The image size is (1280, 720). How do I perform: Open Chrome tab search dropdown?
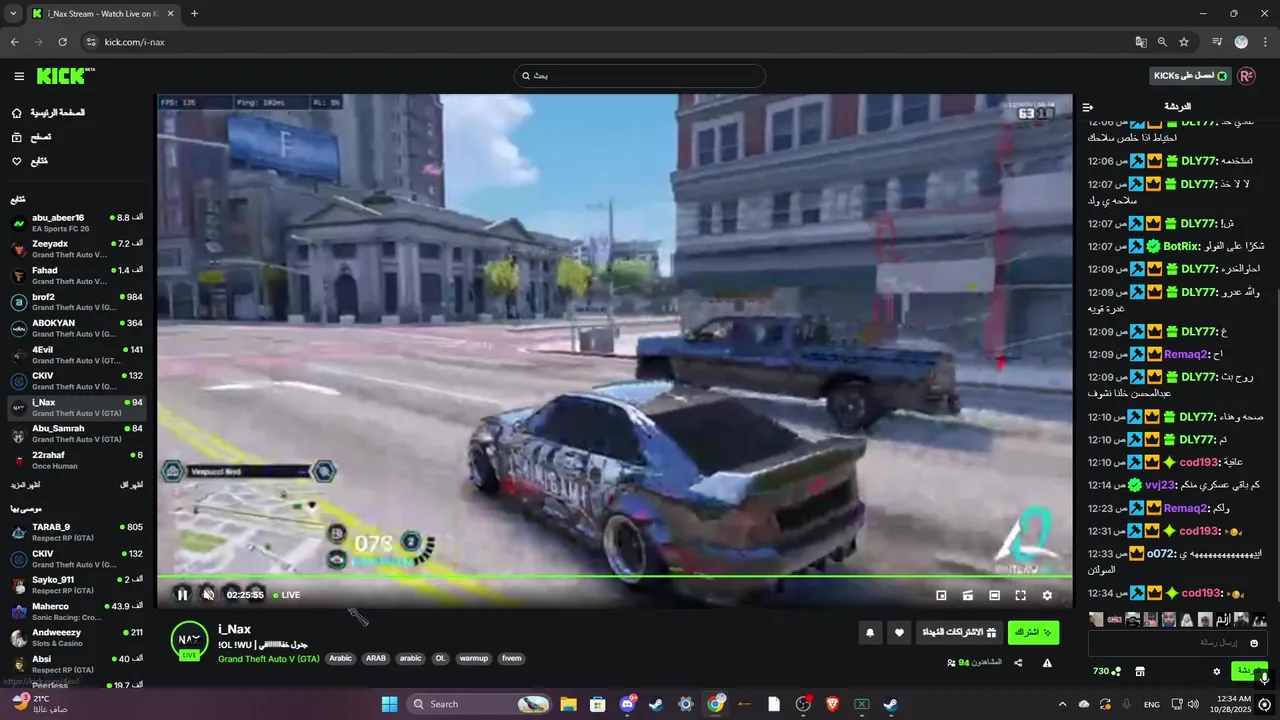13,14
